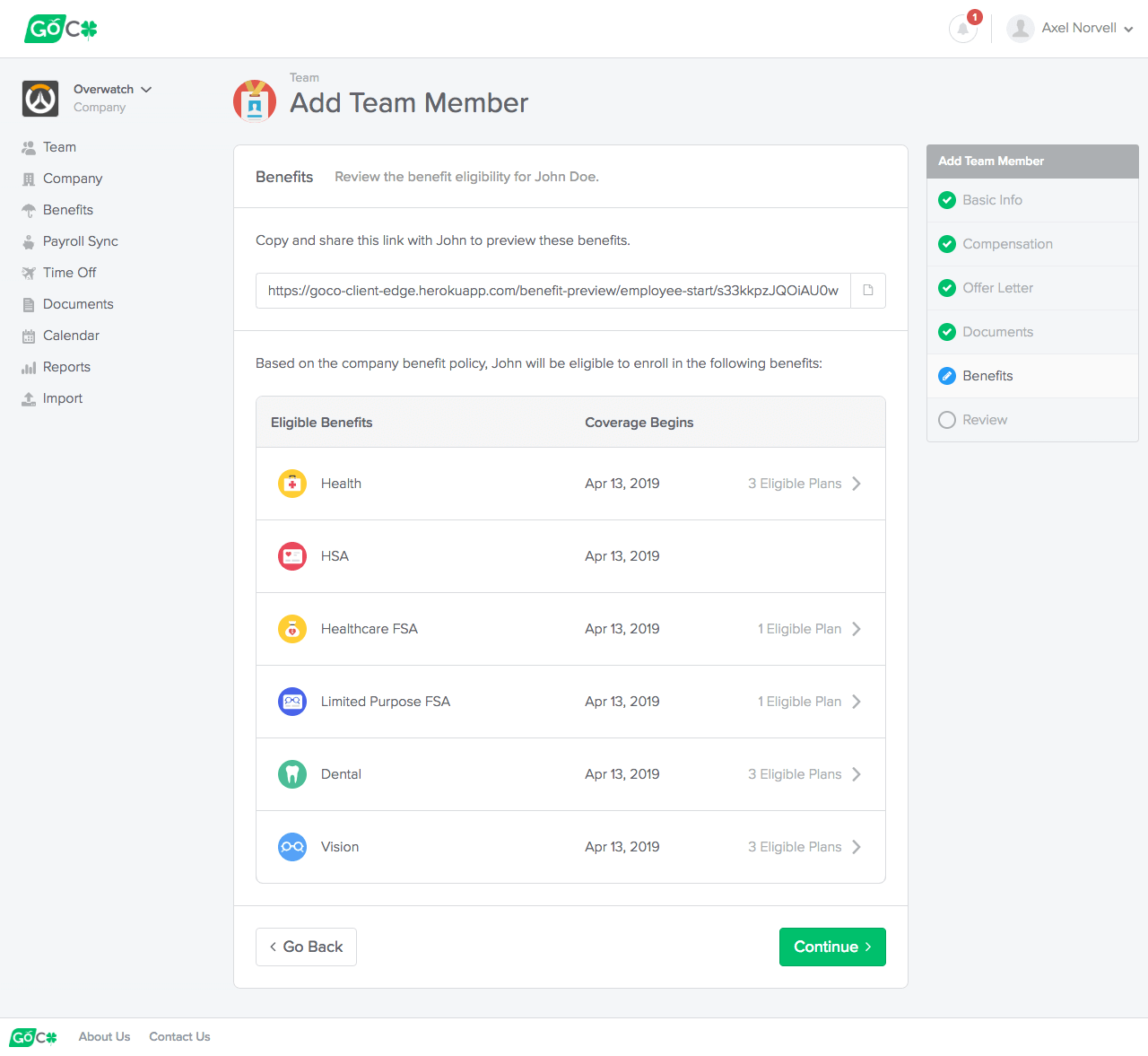
Task: Click the Import sidebar icon
Action: 28,398
